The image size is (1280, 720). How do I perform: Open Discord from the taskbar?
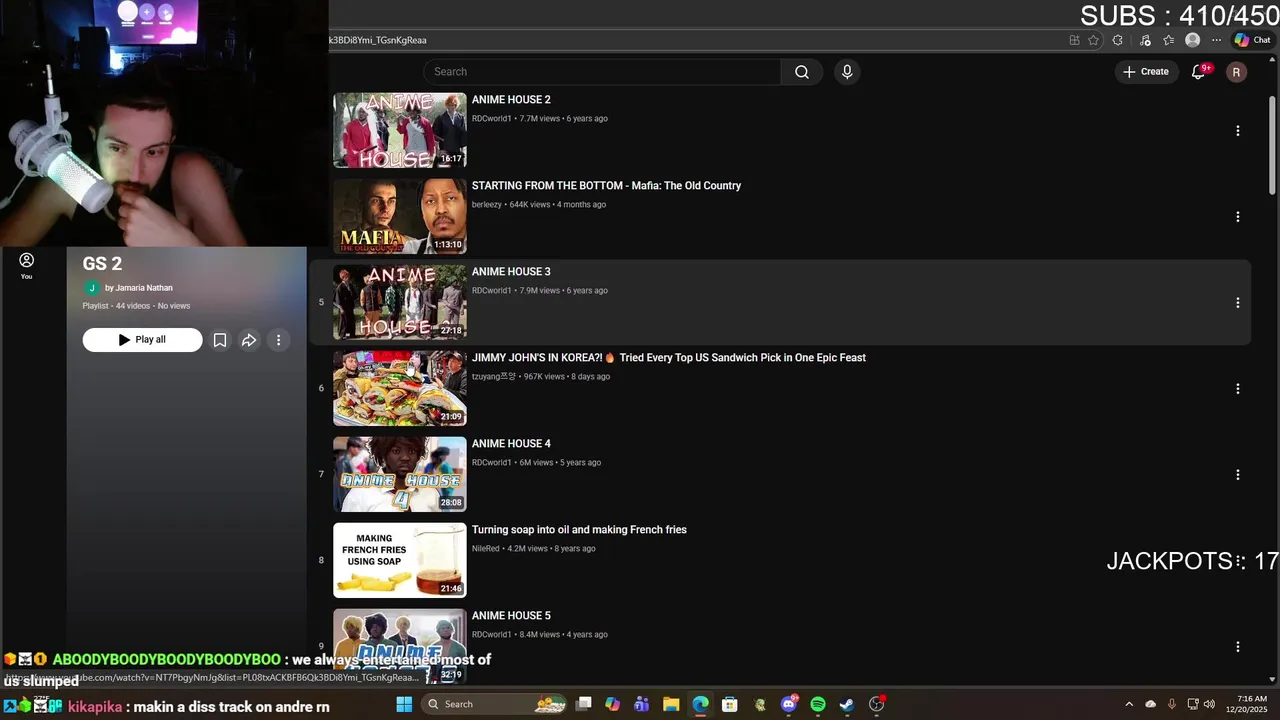[x=789, y=704]
